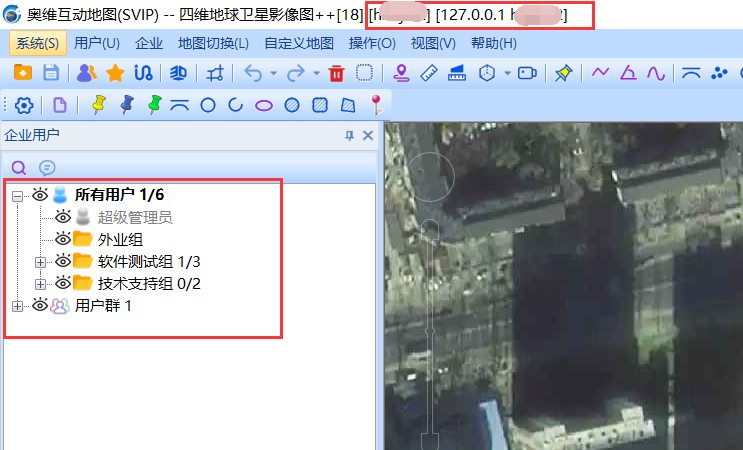The image size is (743, 450).
Task: Click the magnifier search icon in user panel
Action: pos(19,167)
